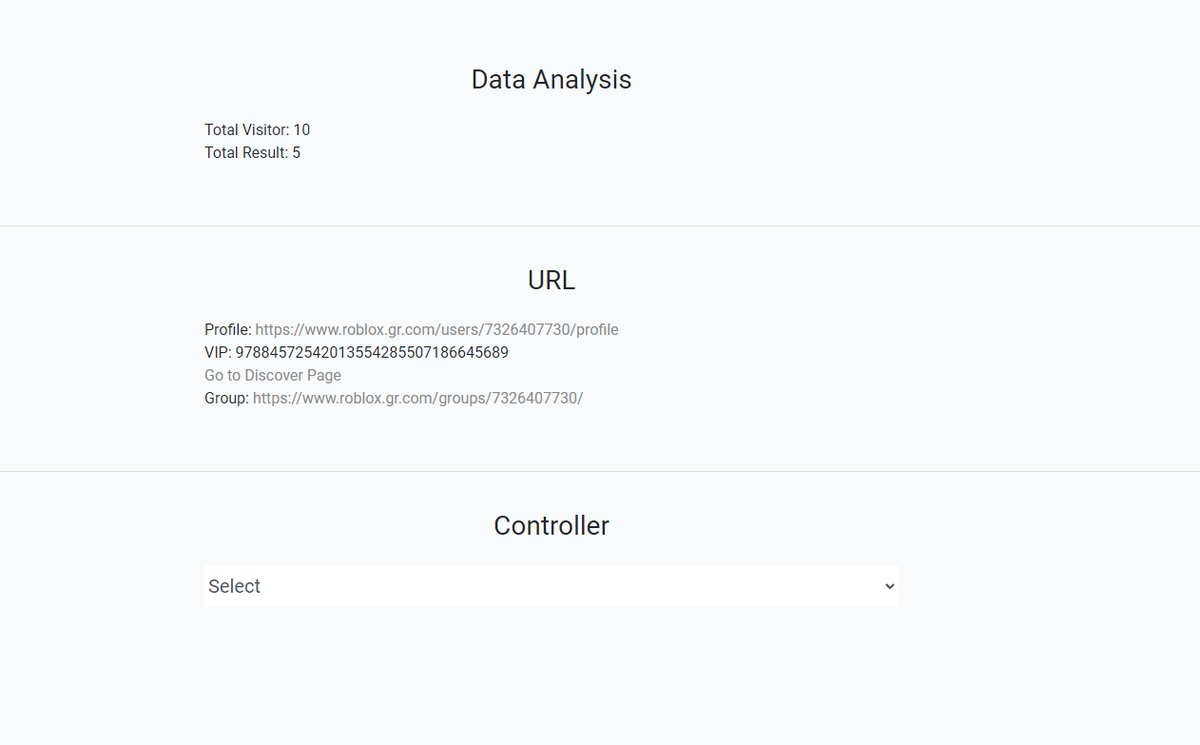Screen dimensions: 1200x745
Task: Open the Group roblox.gr.com groups link
Action: [418, 398]
